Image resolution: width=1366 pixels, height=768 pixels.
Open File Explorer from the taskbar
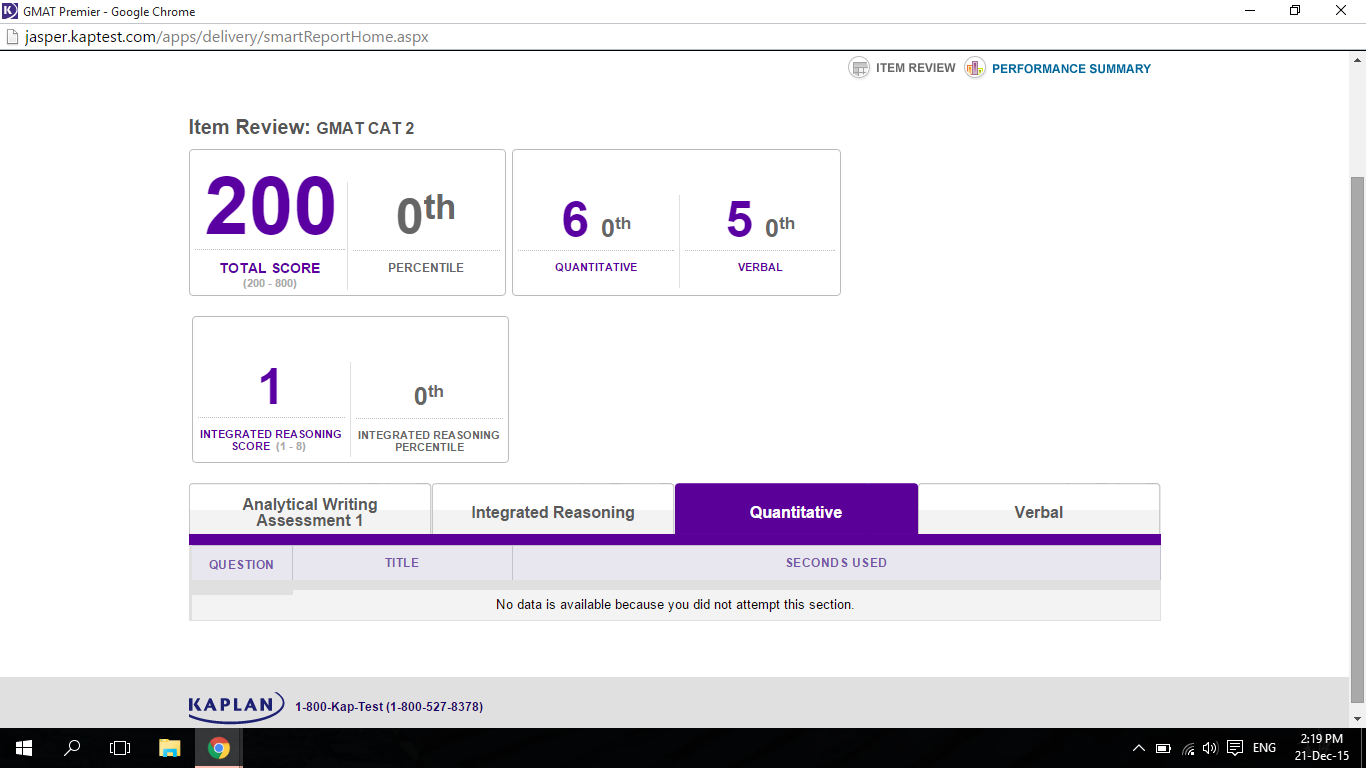pos(169,747)
